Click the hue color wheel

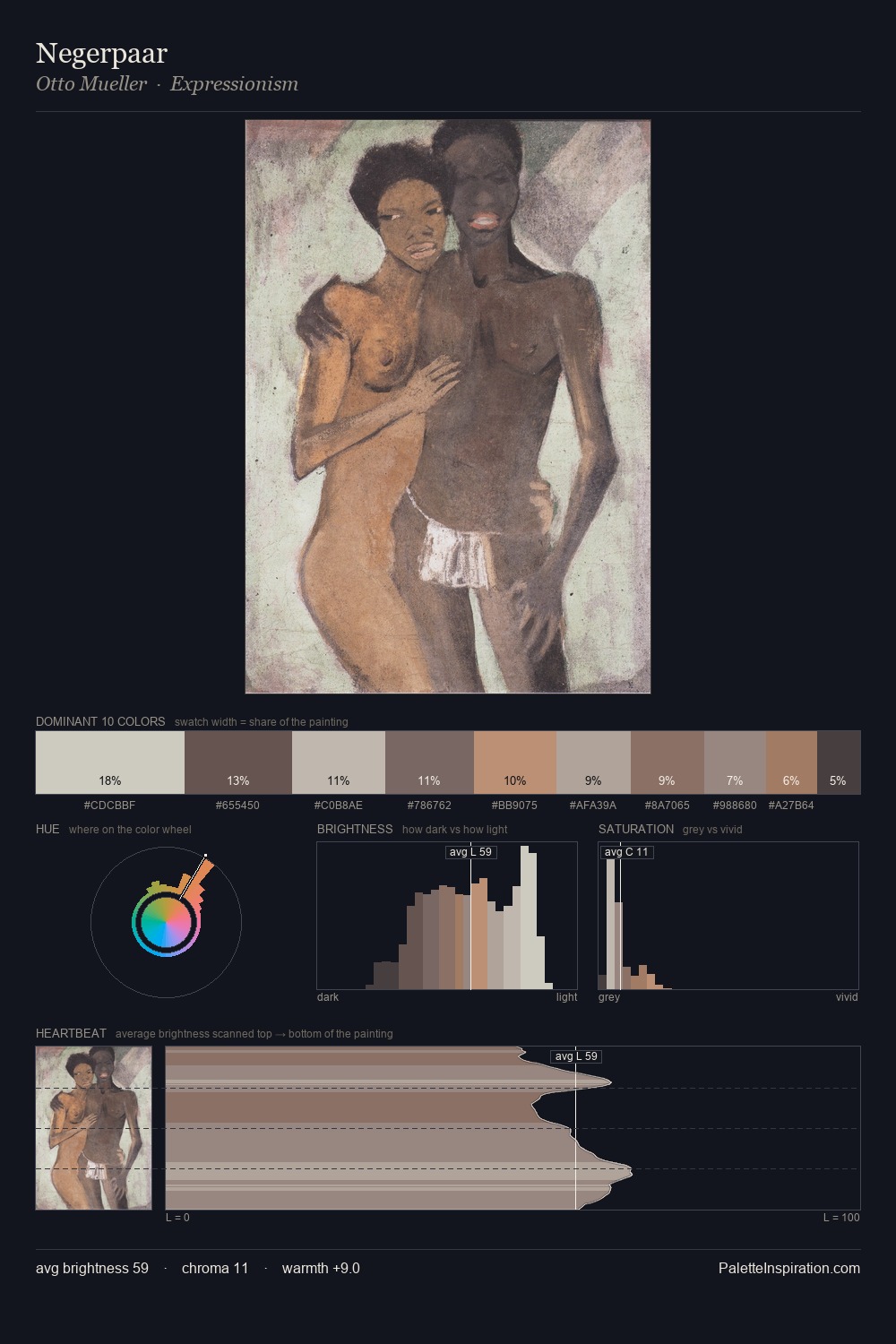(166, 922)
